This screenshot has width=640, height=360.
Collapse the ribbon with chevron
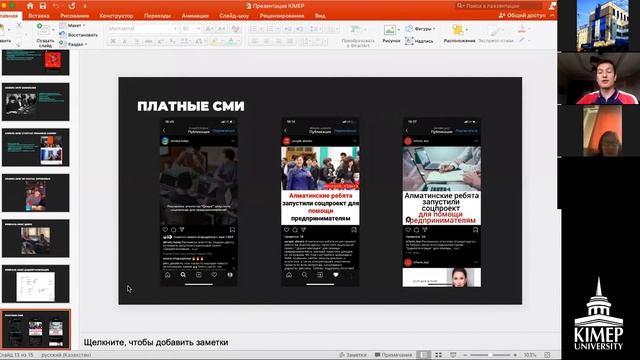tap(552, 16)
